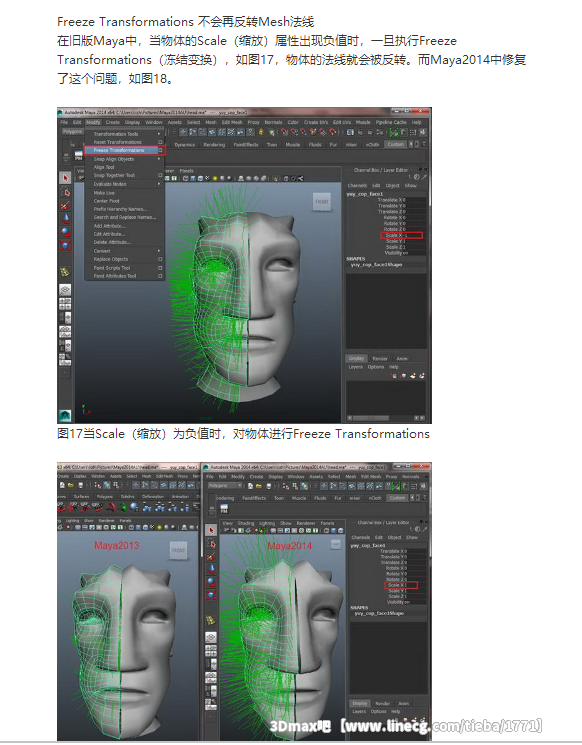This screenshot has width=582, height=745.
Task: Select the Display tab in first screenshot Layer Editor
Action: (356, 358)
